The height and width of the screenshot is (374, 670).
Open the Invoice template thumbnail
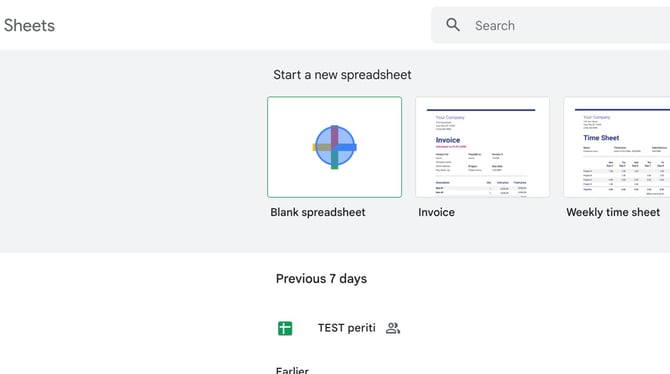(x=482, y=147)
